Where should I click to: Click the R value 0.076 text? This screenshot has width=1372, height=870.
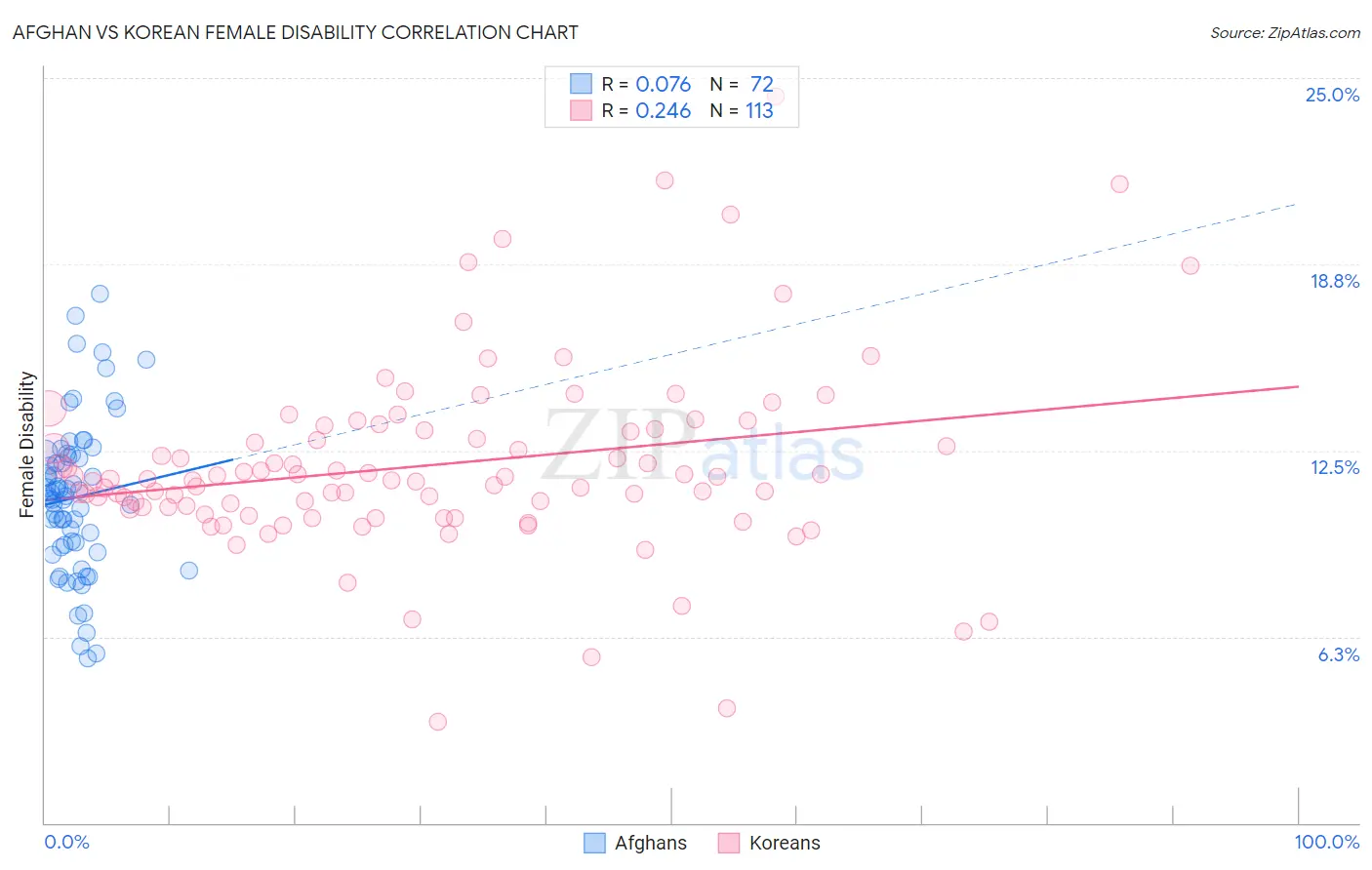[x=664, y=84]
